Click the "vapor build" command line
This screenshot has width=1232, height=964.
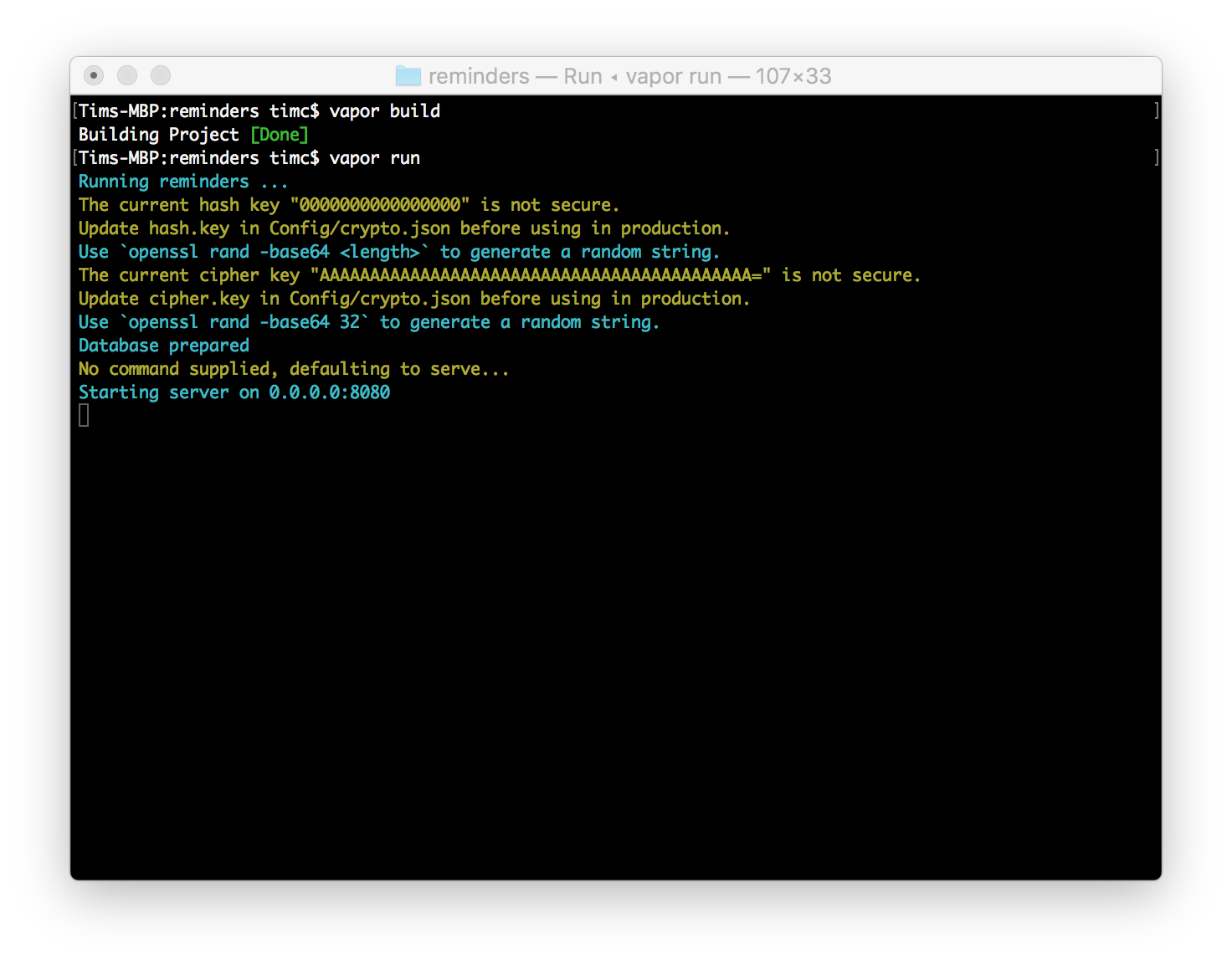(259, 111)
